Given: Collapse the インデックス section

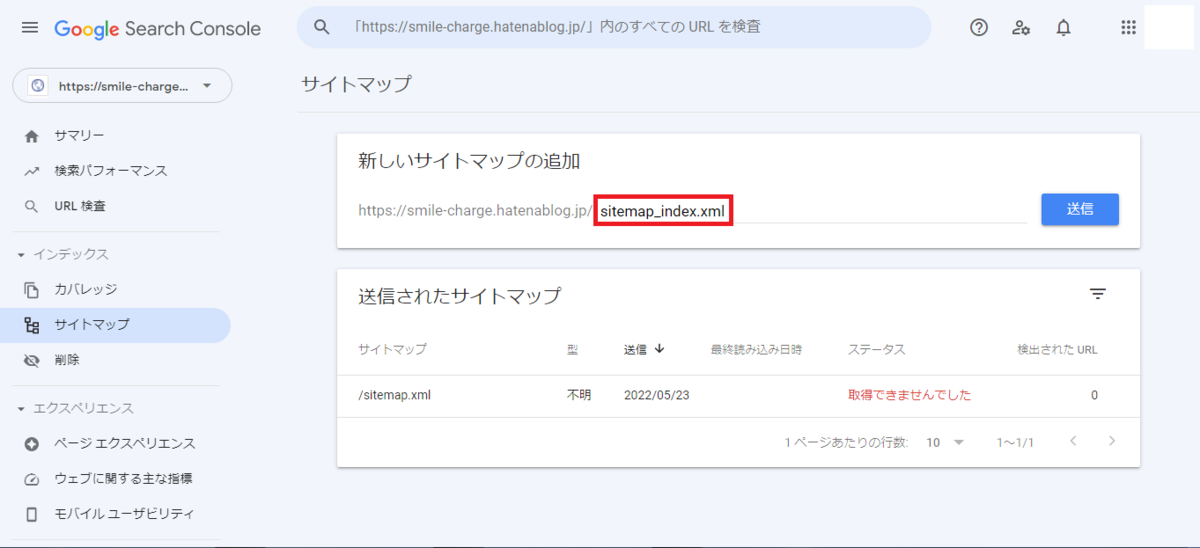Looking at the screenshot, I should click(62, 255).
